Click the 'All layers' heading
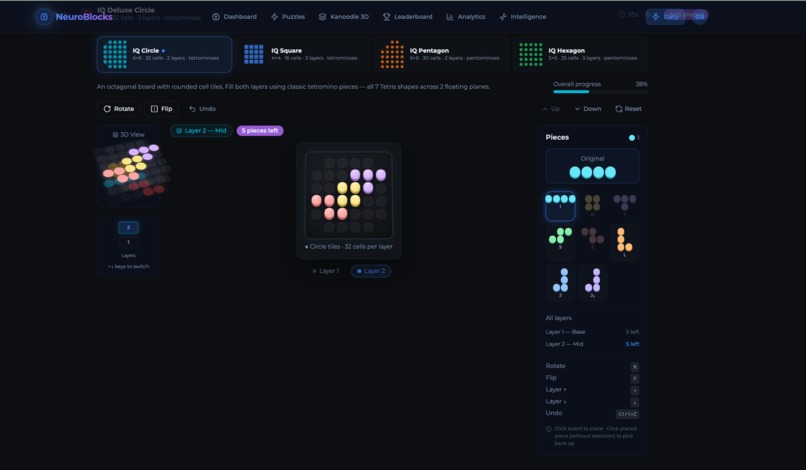This screenshot has width=806, height=470. [x=558, y=318]
